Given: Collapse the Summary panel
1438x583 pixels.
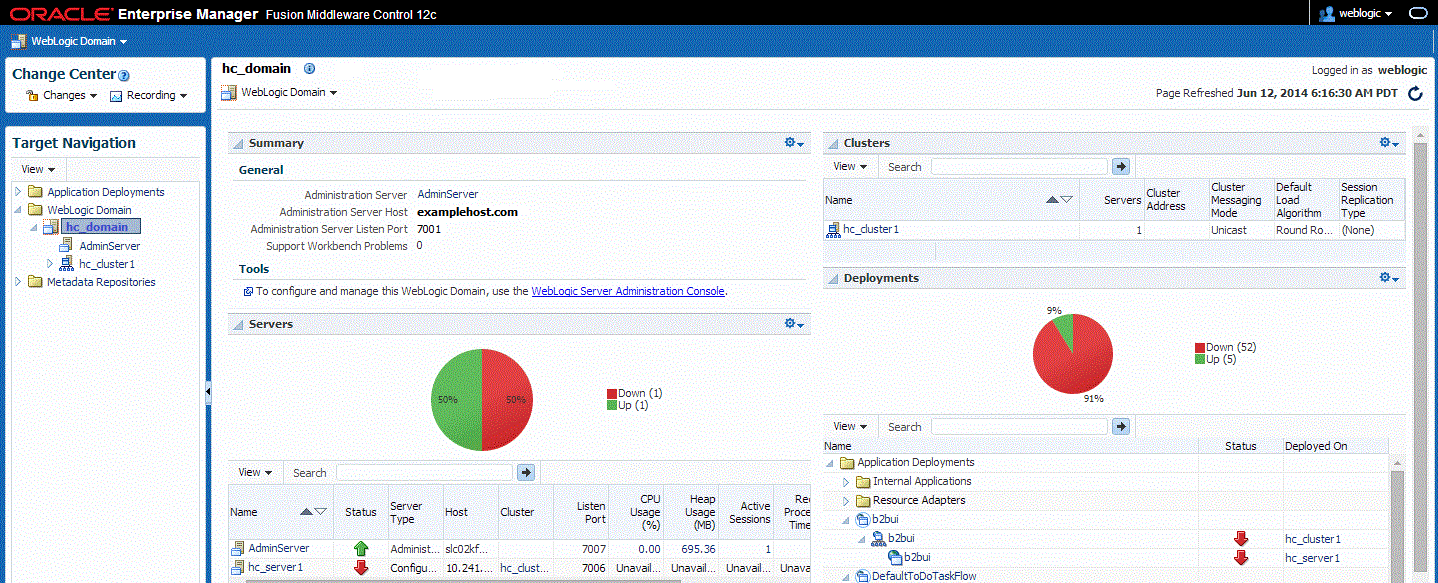Looking at the screenshot, I should pos(238,144).
